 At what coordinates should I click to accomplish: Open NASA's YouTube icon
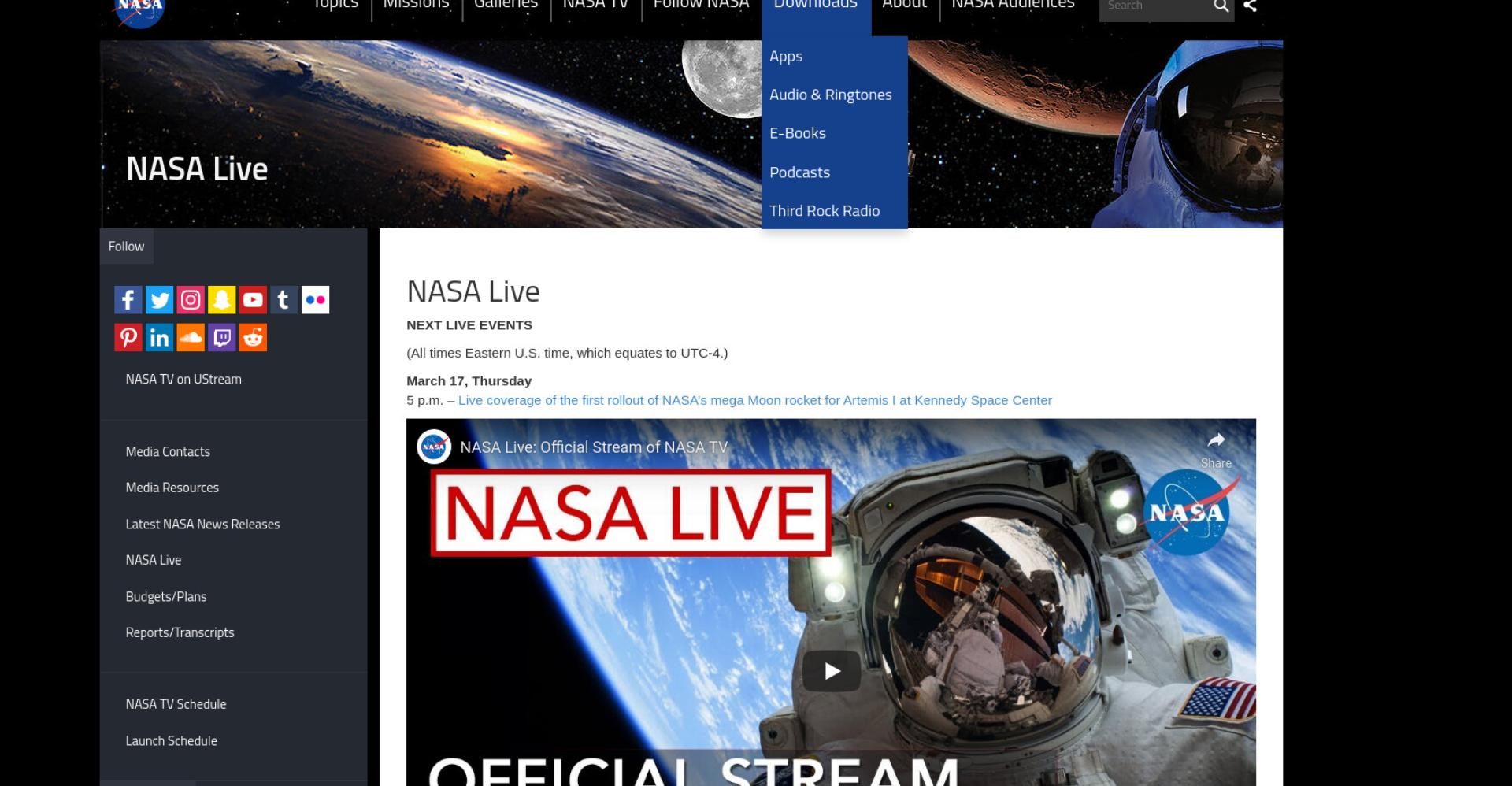point(253,300)
